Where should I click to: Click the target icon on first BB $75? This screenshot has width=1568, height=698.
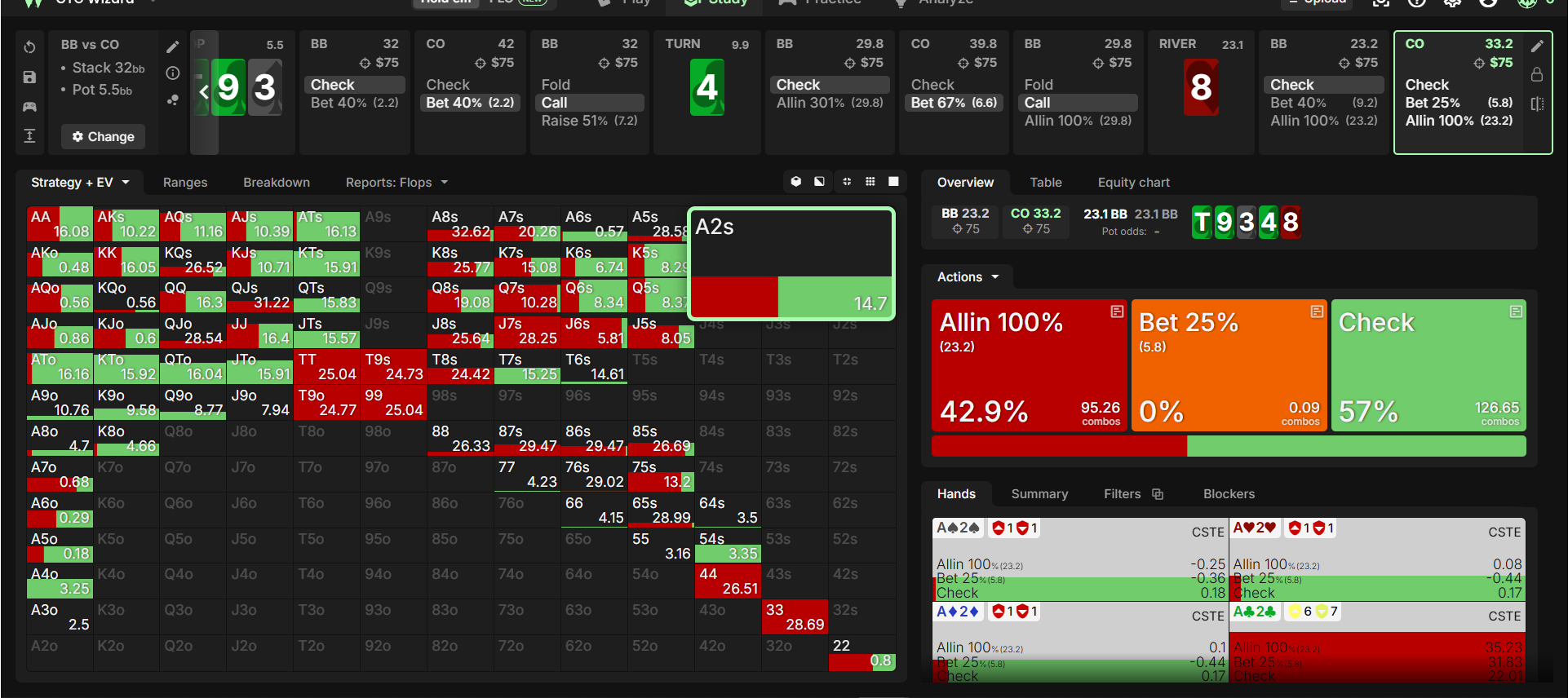click(365, 63)
